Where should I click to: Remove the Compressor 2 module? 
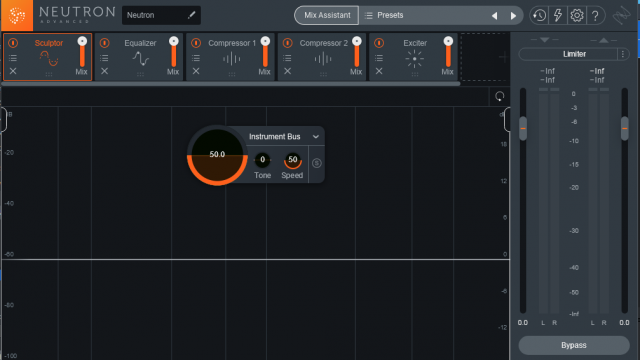coord(287,71)
